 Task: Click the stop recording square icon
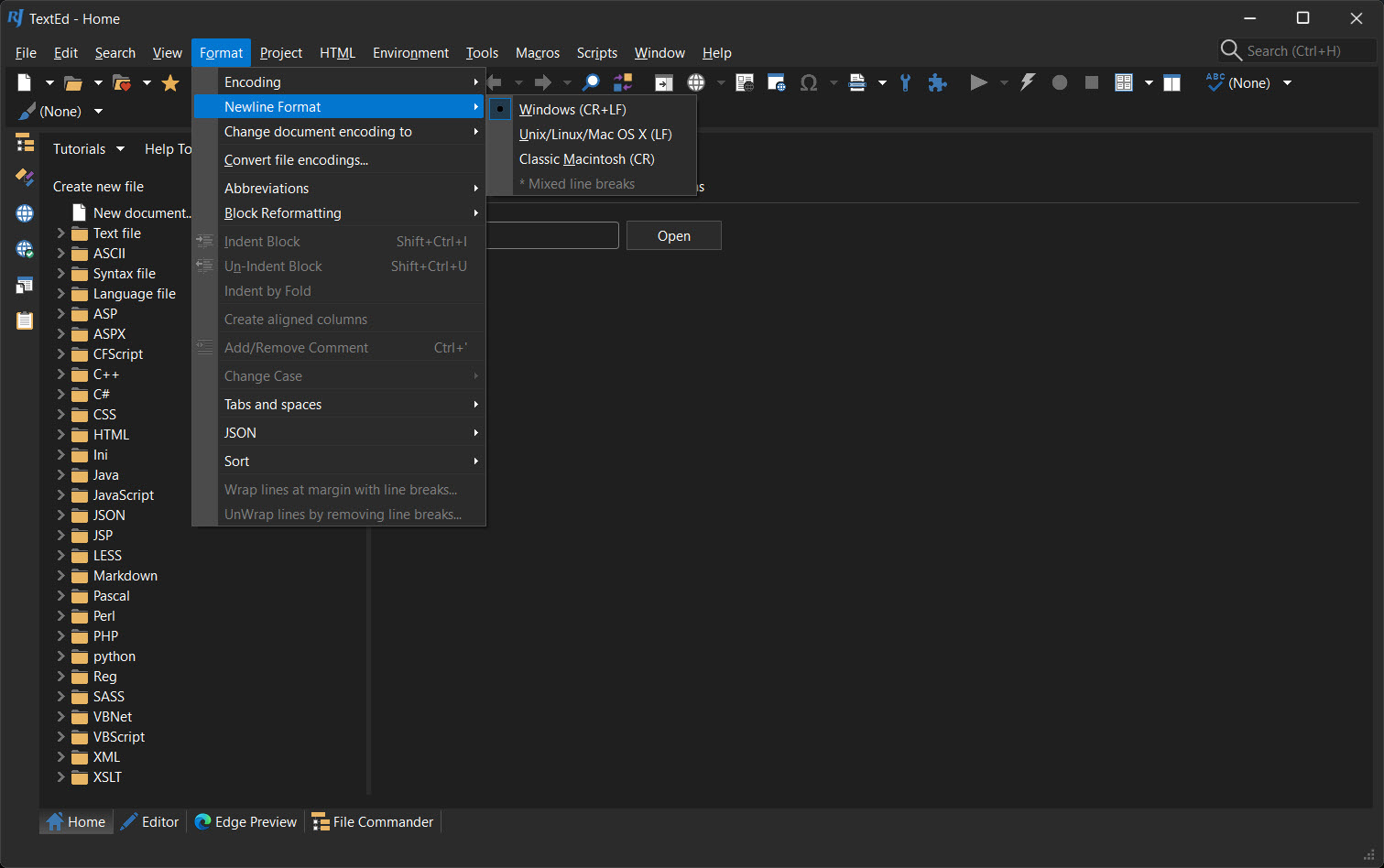tap(1092, 82)
